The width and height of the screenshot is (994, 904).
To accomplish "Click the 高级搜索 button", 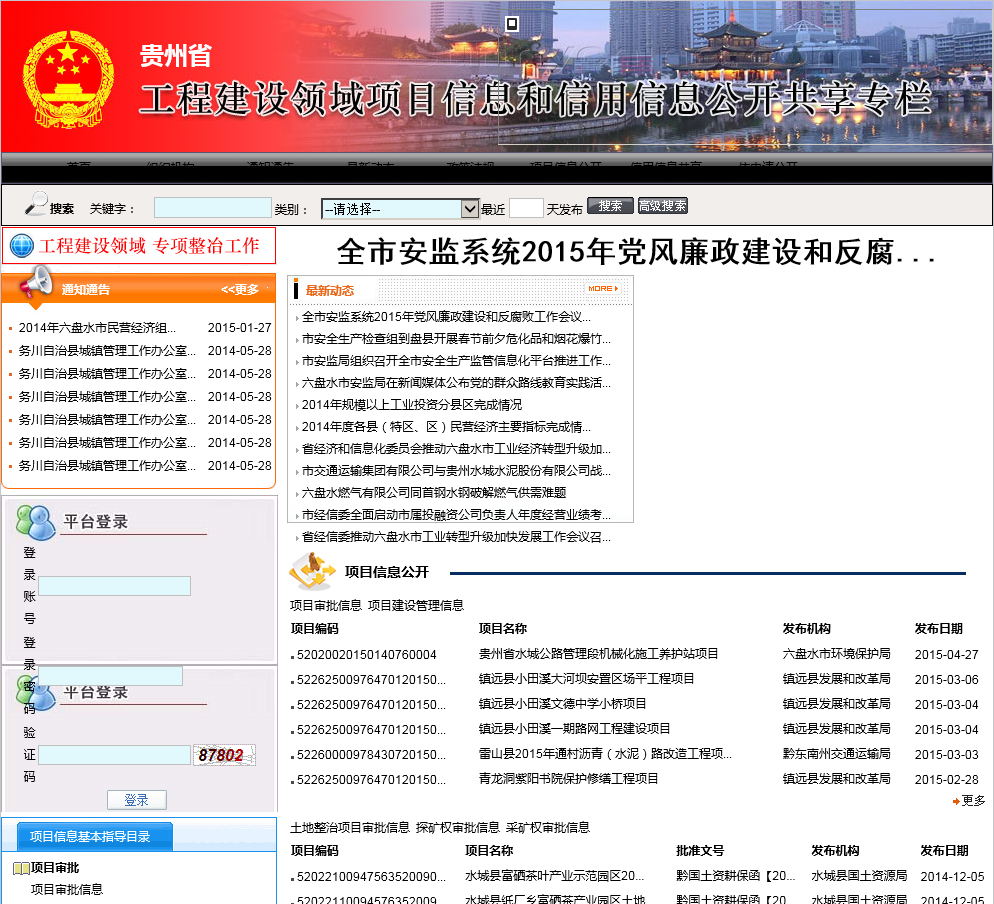I will click(x=662, y=206).
